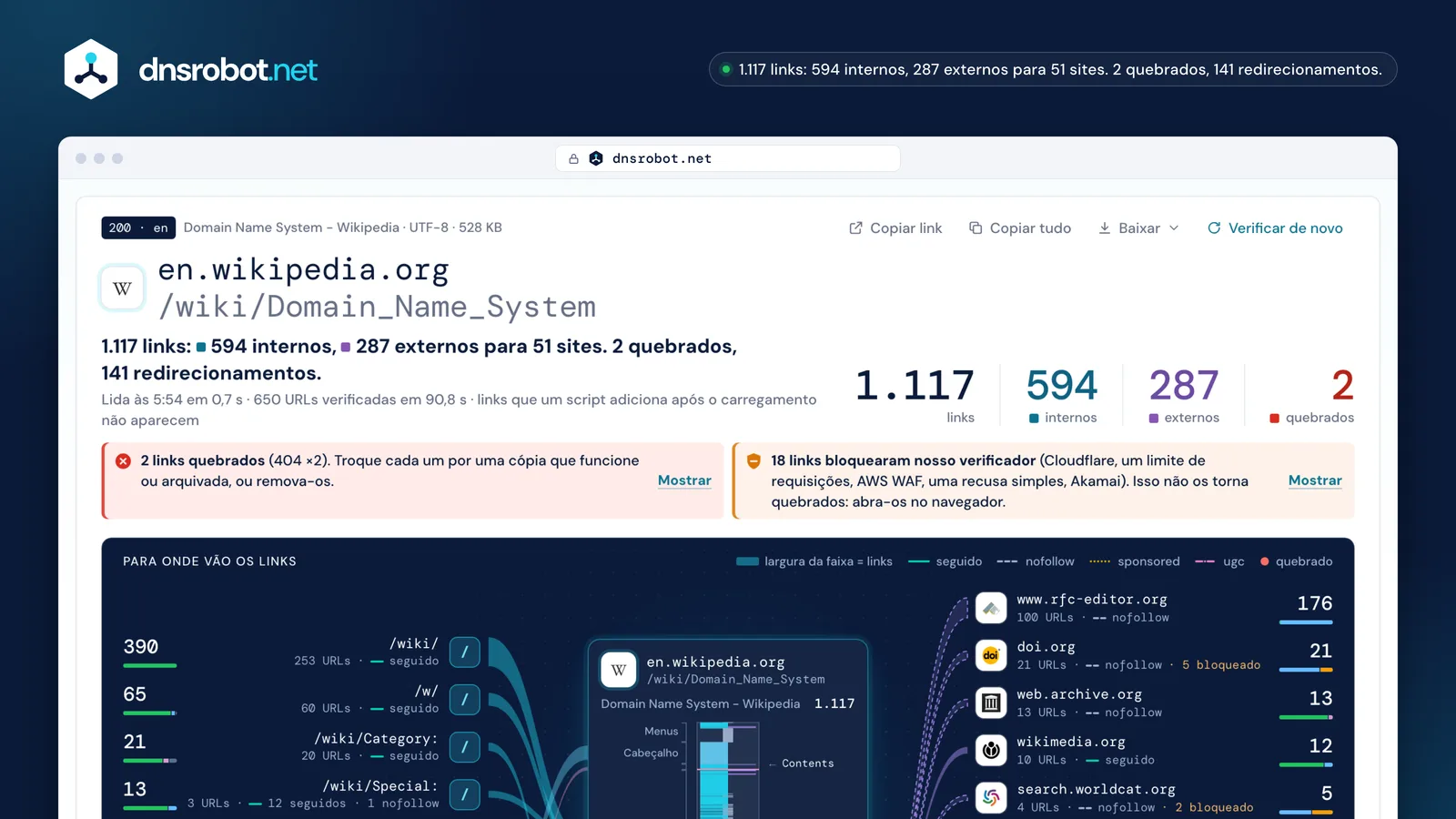Click the web.archive.org site icon
The image size is (1456, 819).
[991, 703]
